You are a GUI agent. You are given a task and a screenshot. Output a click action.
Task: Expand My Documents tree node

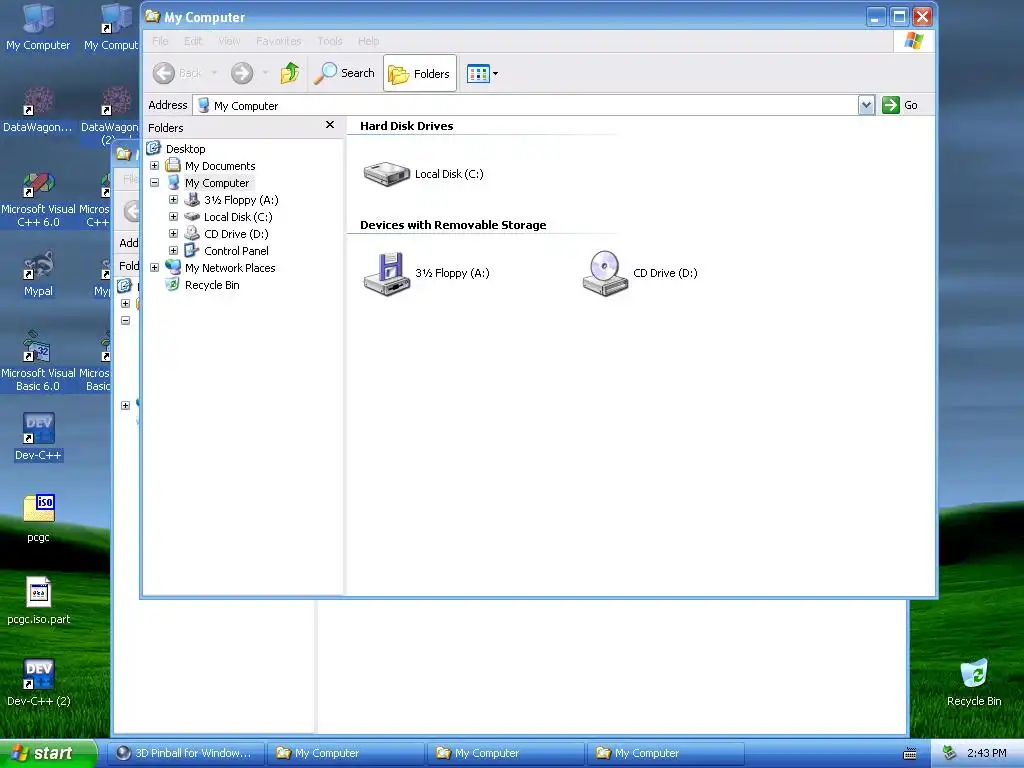[155, 166]
